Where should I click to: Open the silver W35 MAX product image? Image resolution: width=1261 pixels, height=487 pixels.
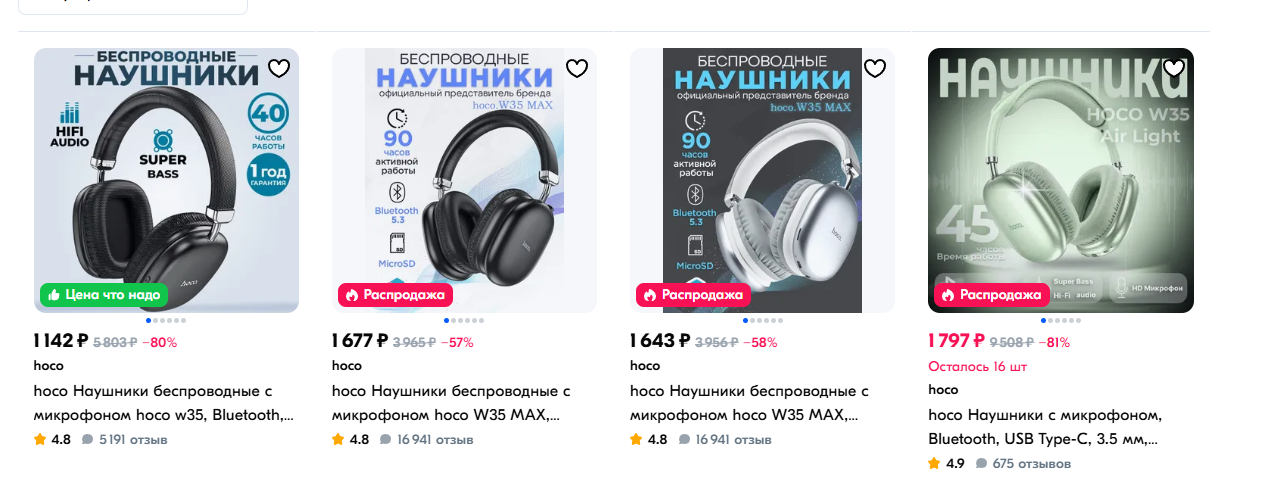762,180
